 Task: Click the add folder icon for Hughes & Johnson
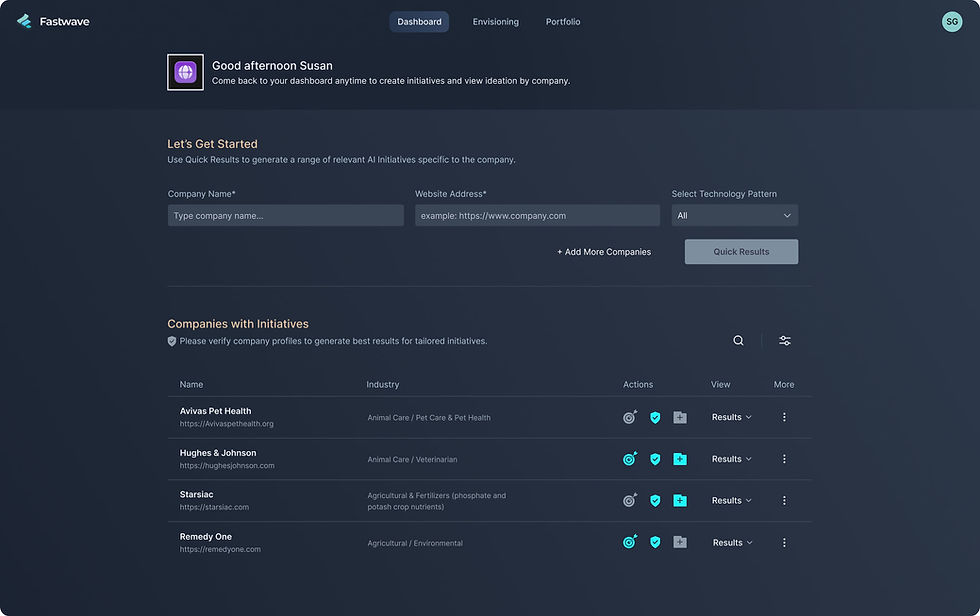[x=680, y=459]
